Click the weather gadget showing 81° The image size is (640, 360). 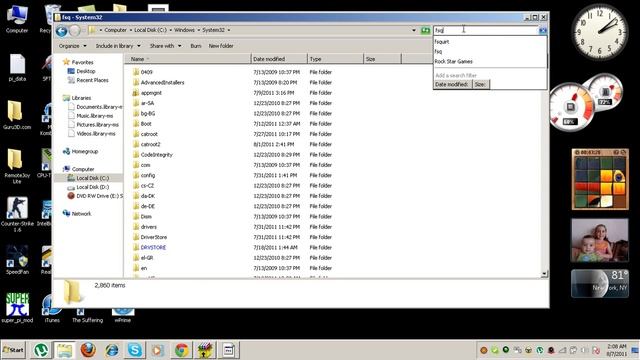[600, 283]
